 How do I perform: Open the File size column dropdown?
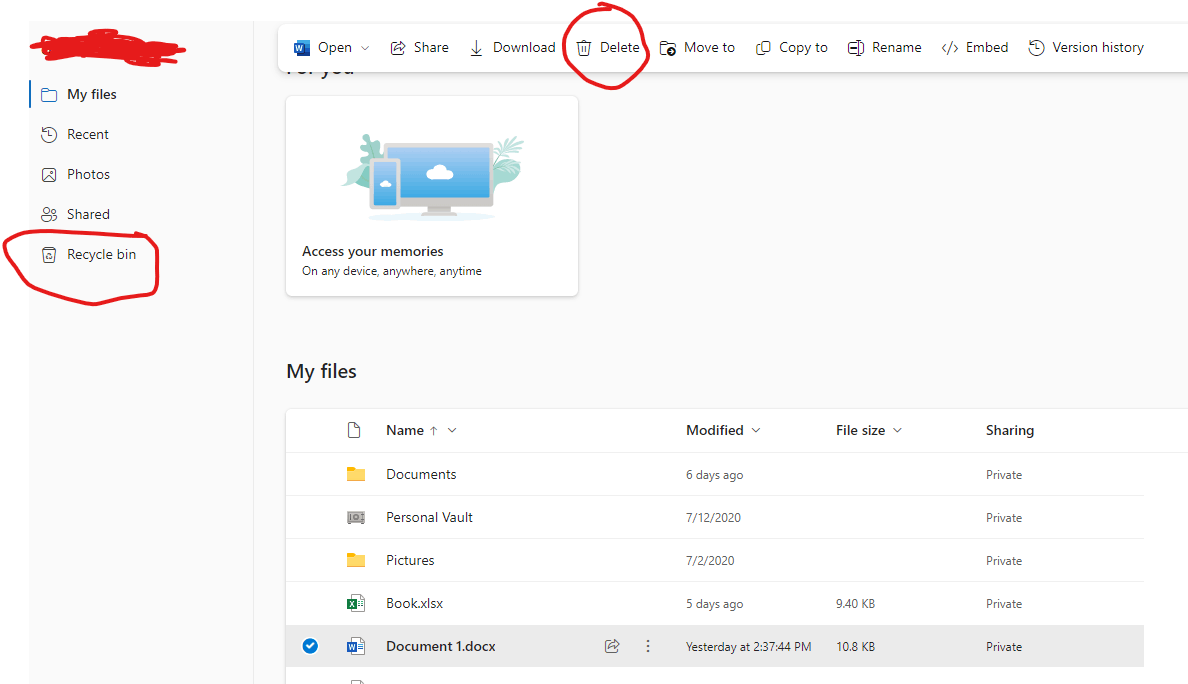[897, 430]
